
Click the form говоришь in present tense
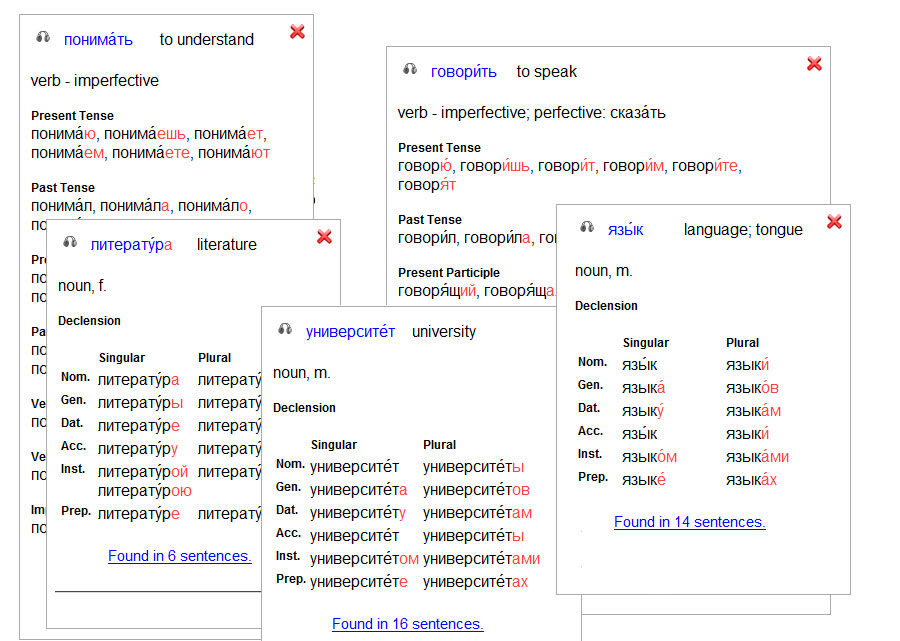pyautogui.click(x=495, y=166)
